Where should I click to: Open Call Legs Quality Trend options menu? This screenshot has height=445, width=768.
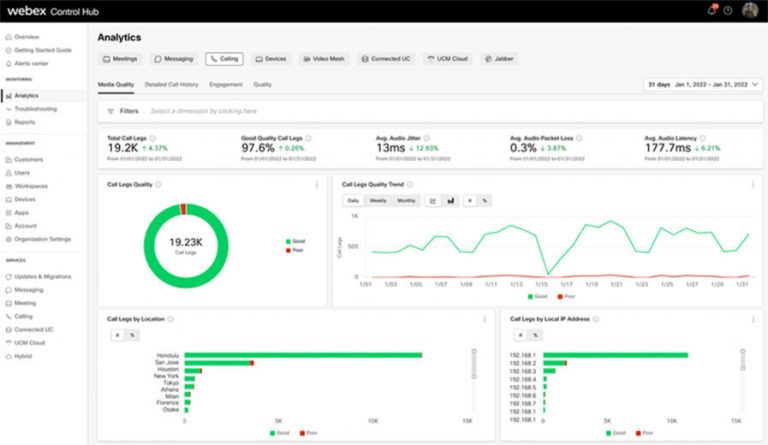click(752, 184)
